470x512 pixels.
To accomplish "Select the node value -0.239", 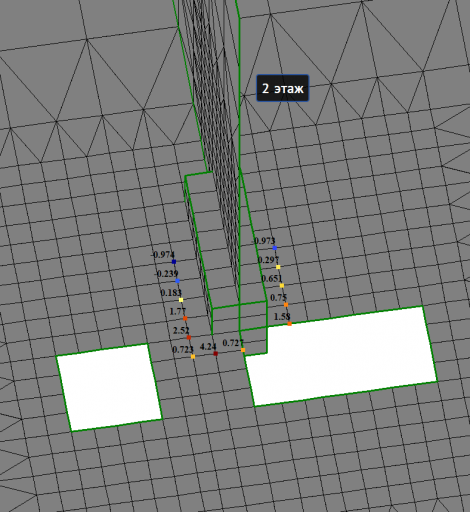I will [x=166, y=274].
